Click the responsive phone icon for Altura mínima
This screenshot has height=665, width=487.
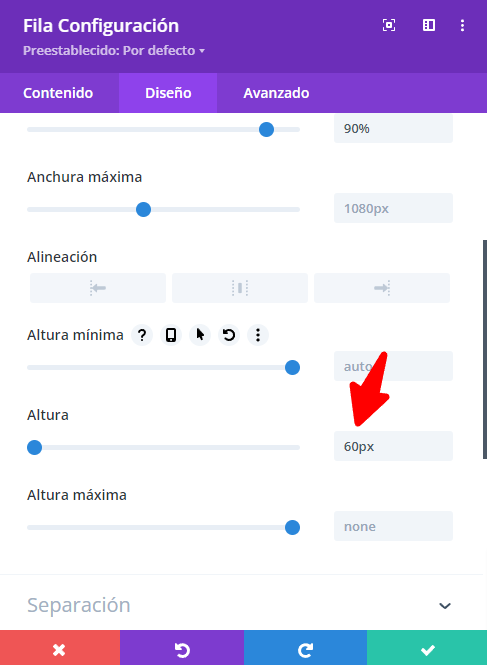pos(171,335)
